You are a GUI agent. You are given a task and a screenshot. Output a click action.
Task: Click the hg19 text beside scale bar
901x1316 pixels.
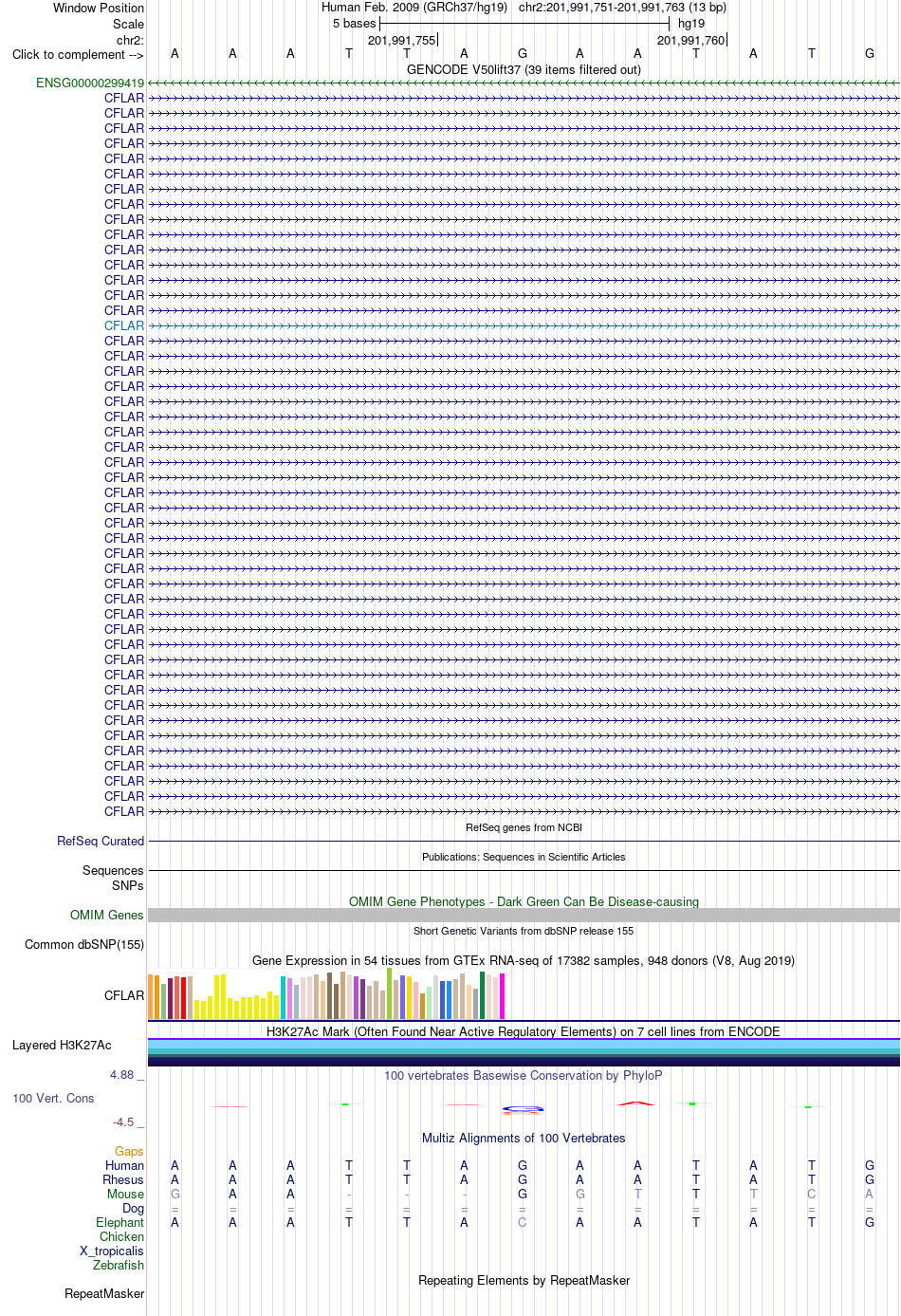pos(691,23)
